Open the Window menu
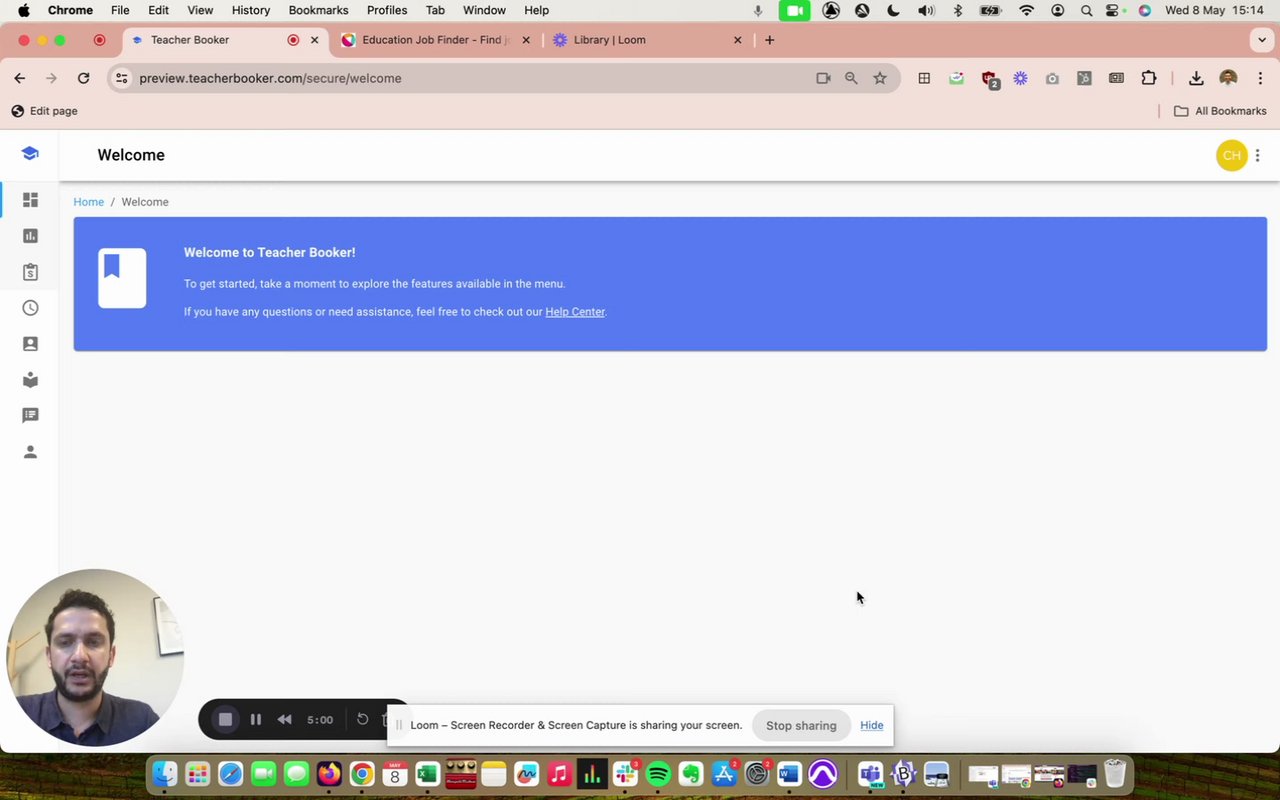The width and height of the screenshot is (1280, 800). click(x=484, y=10)
